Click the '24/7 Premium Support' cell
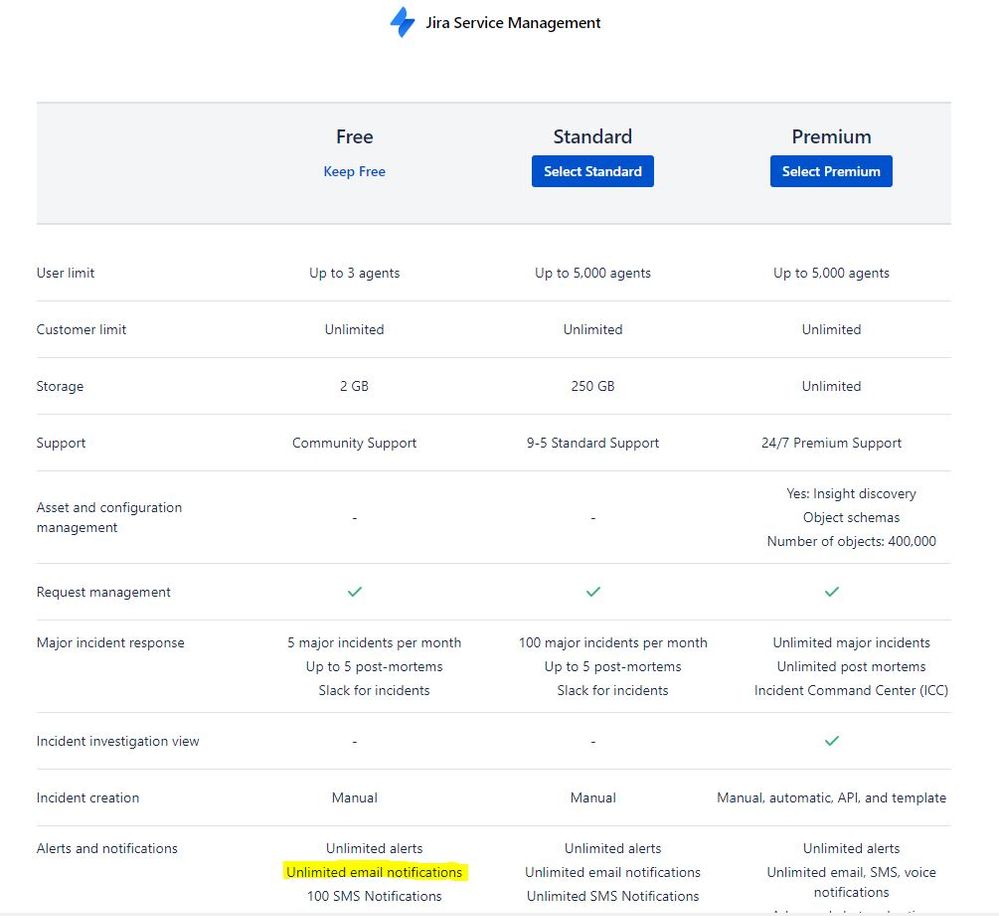 (x=831, y=443)
